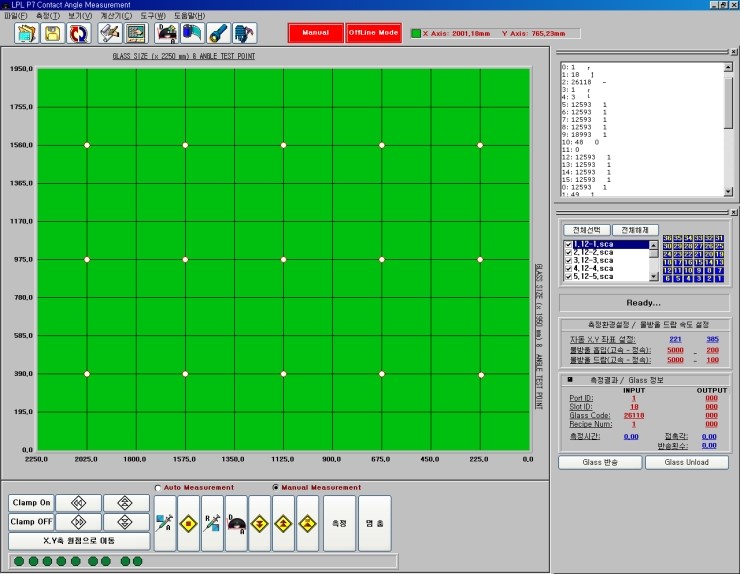Viewport: 740px width, 574px height.
Task: Open the 계산기(C) menu
Action: click(116, 16)
